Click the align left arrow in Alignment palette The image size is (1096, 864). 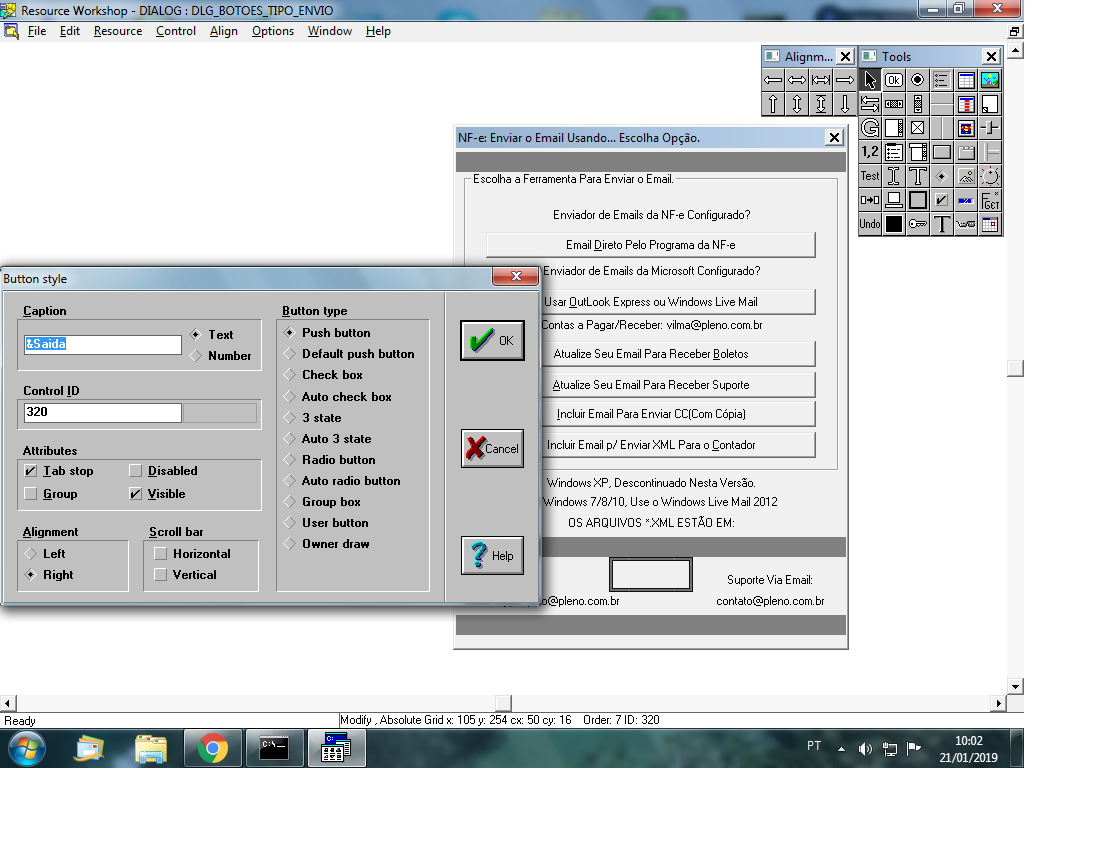pos(773,80)
